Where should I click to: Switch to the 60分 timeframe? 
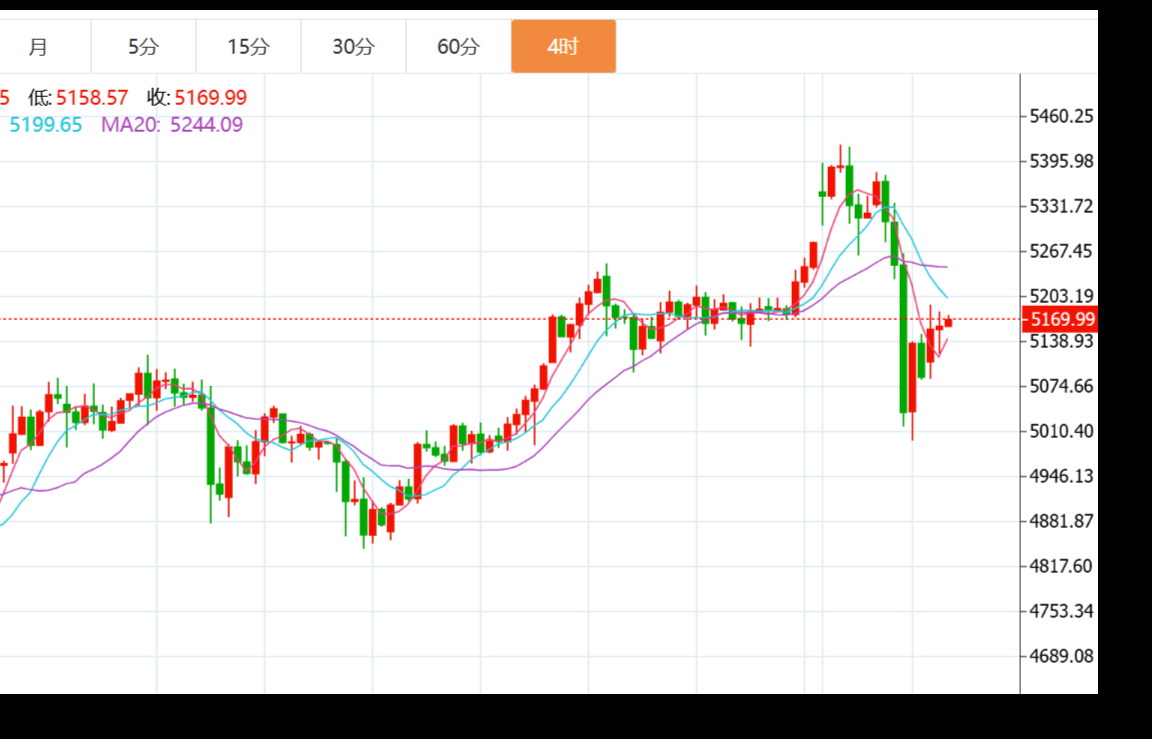point(458,46)
